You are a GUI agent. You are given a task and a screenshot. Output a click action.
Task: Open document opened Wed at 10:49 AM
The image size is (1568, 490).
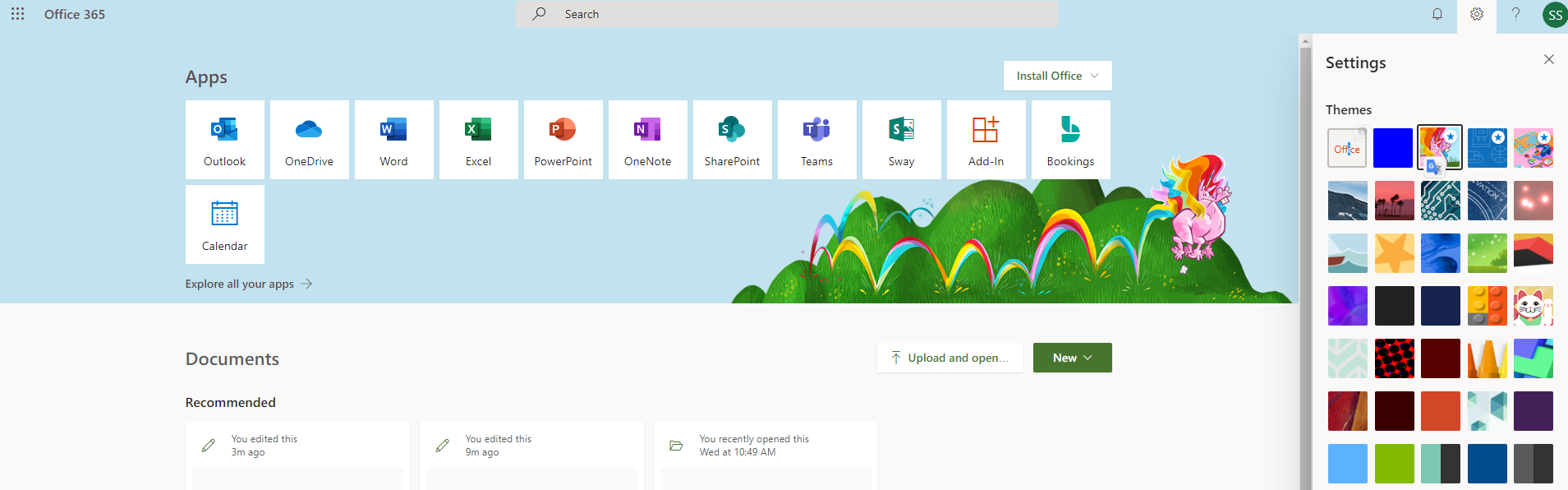766,456
